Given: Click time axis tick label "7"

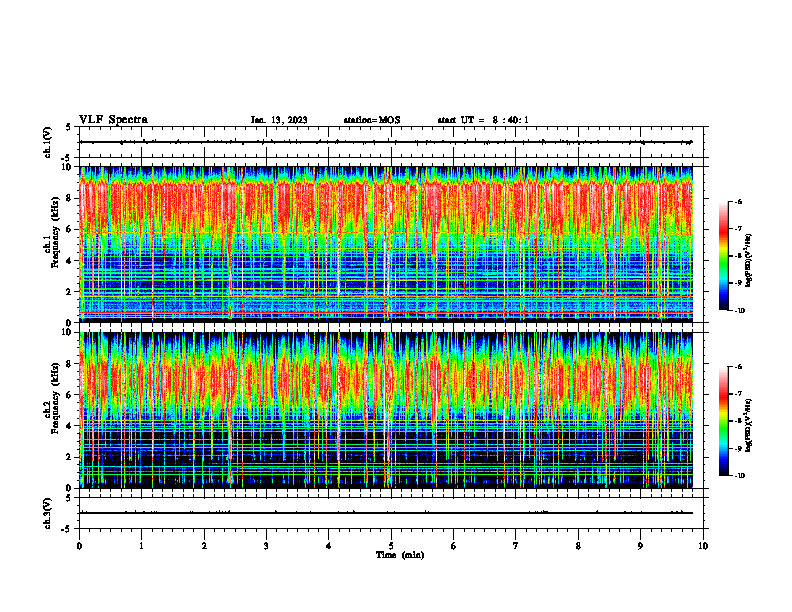Looking at the screenshot, I should click(x=516, y=546).
